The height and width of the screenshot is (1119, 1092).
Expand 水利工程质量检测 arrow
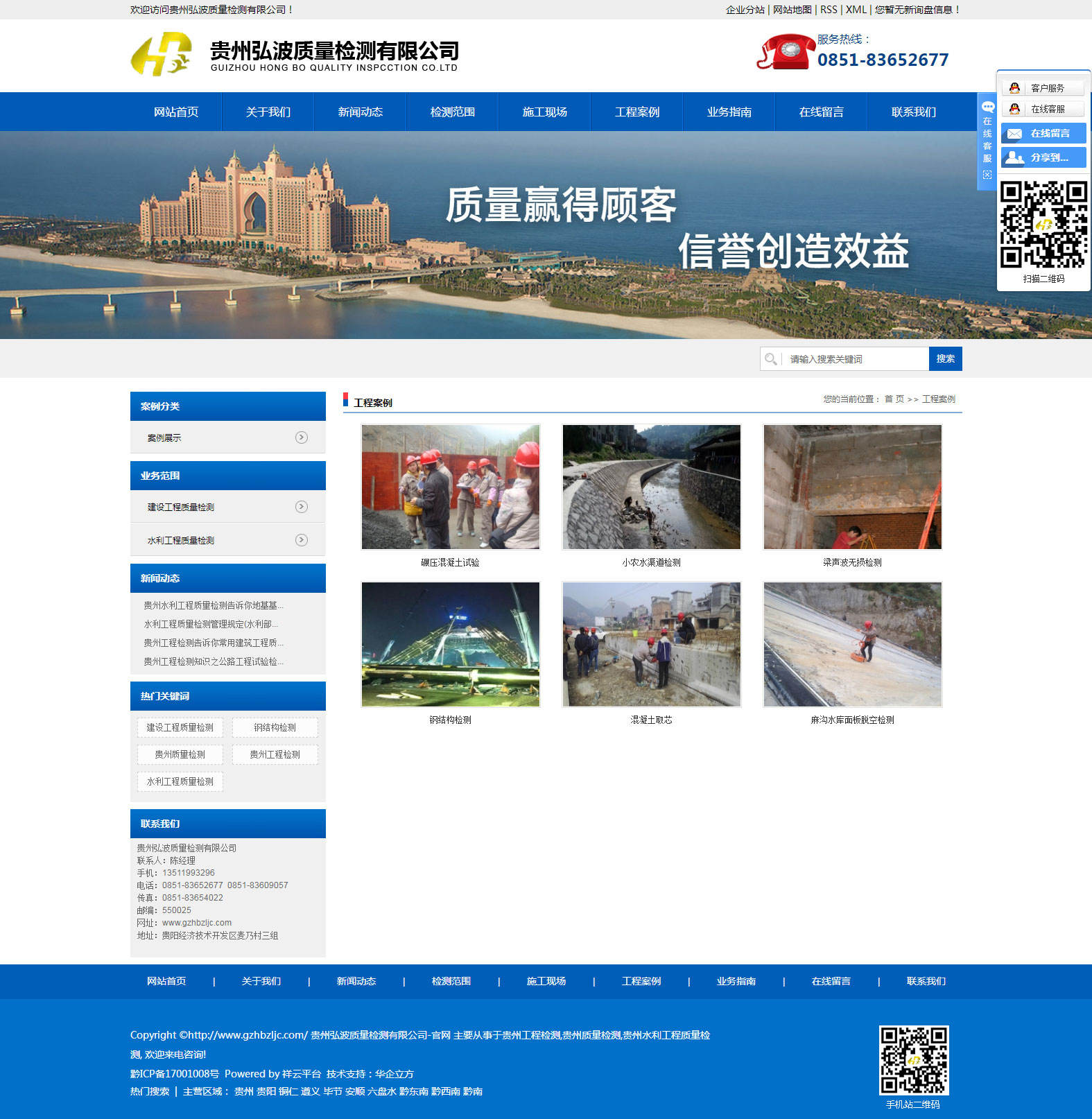pyautogui.click(x=302, y=540)
